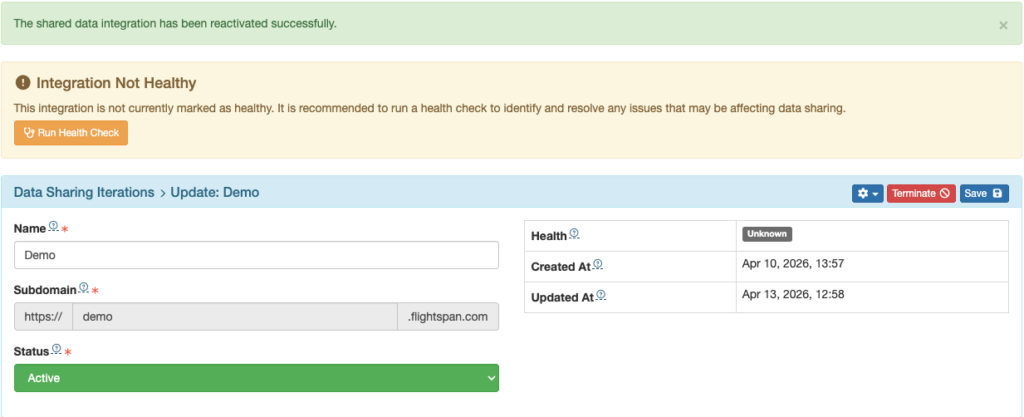The image size is (1024, 417).
Task: Click the Updated At help icon
Action: (x=600, y=296)
